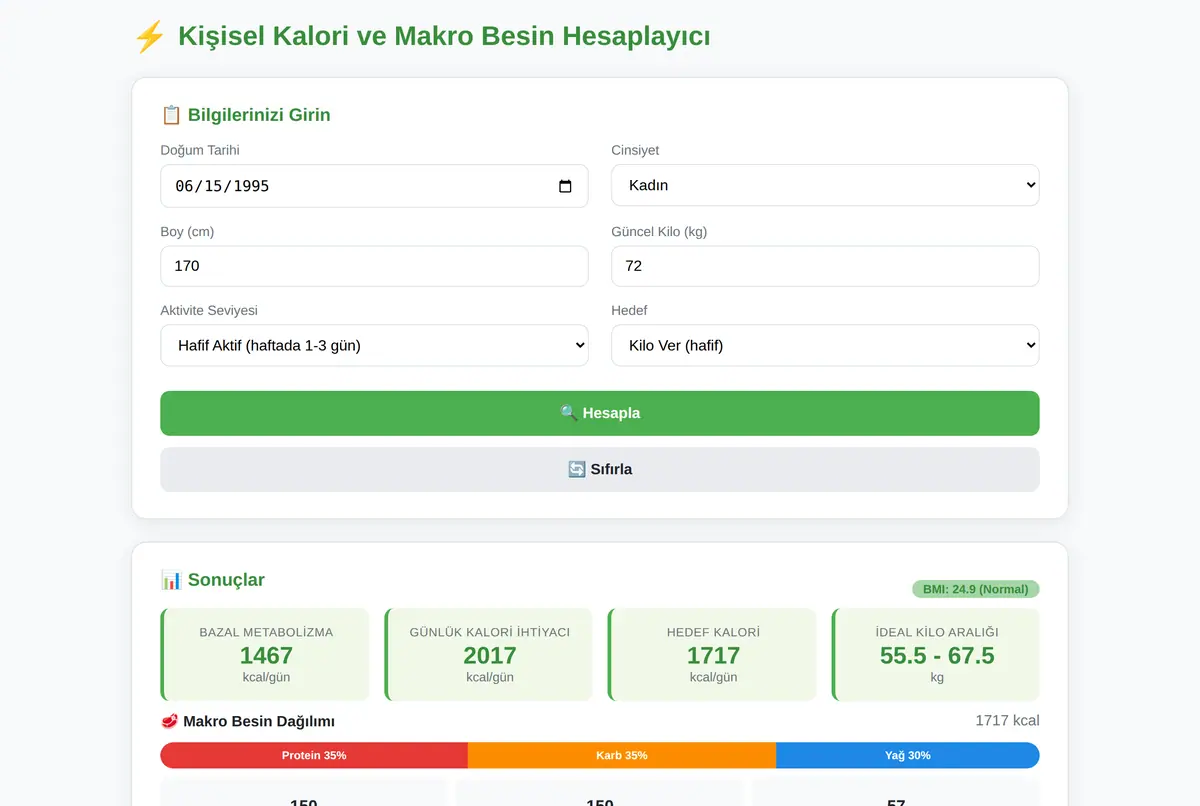Click the orange Karb 35% bar segment
The image size is (1200, 806).
click(622, 755)
